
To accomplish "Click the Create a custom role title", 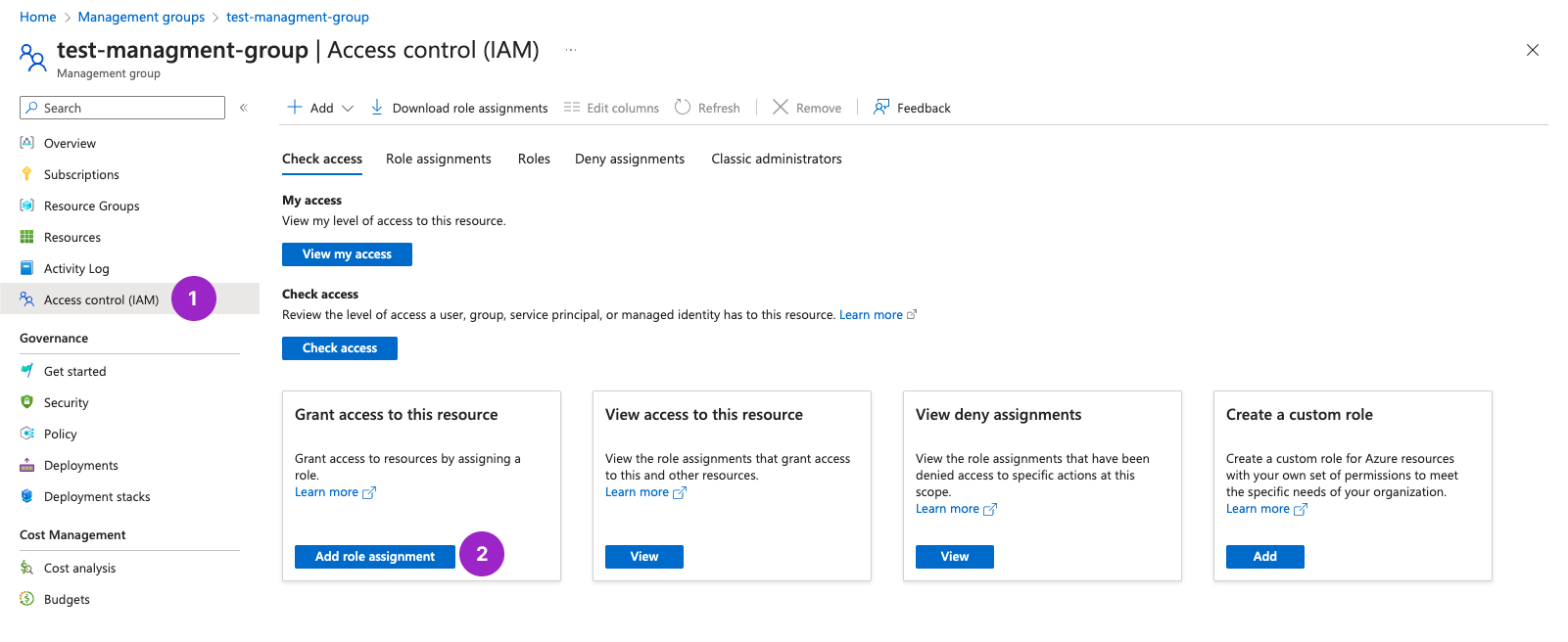I will [1300, 415].
